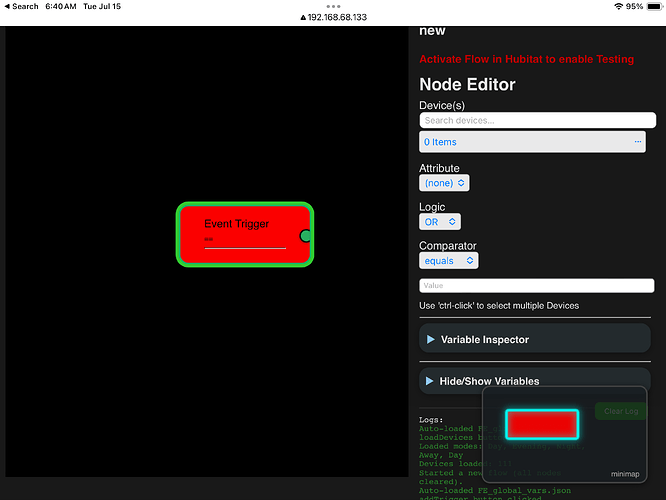Click the minimap label text
Screen dimensions: 666x500
tap(625, 474)
